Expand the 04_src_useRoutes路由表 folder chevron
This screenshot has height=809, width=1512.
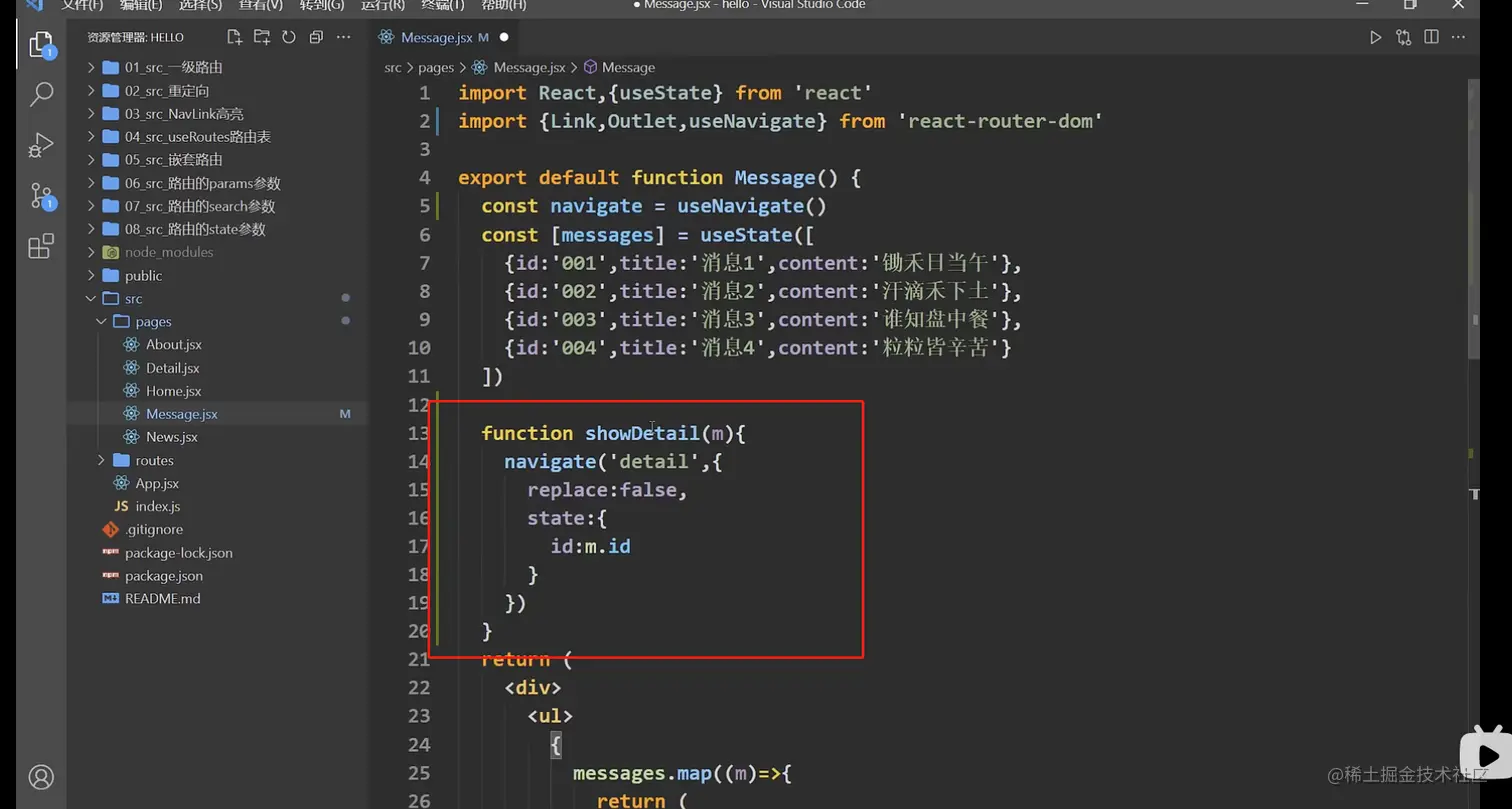[91, 137]
